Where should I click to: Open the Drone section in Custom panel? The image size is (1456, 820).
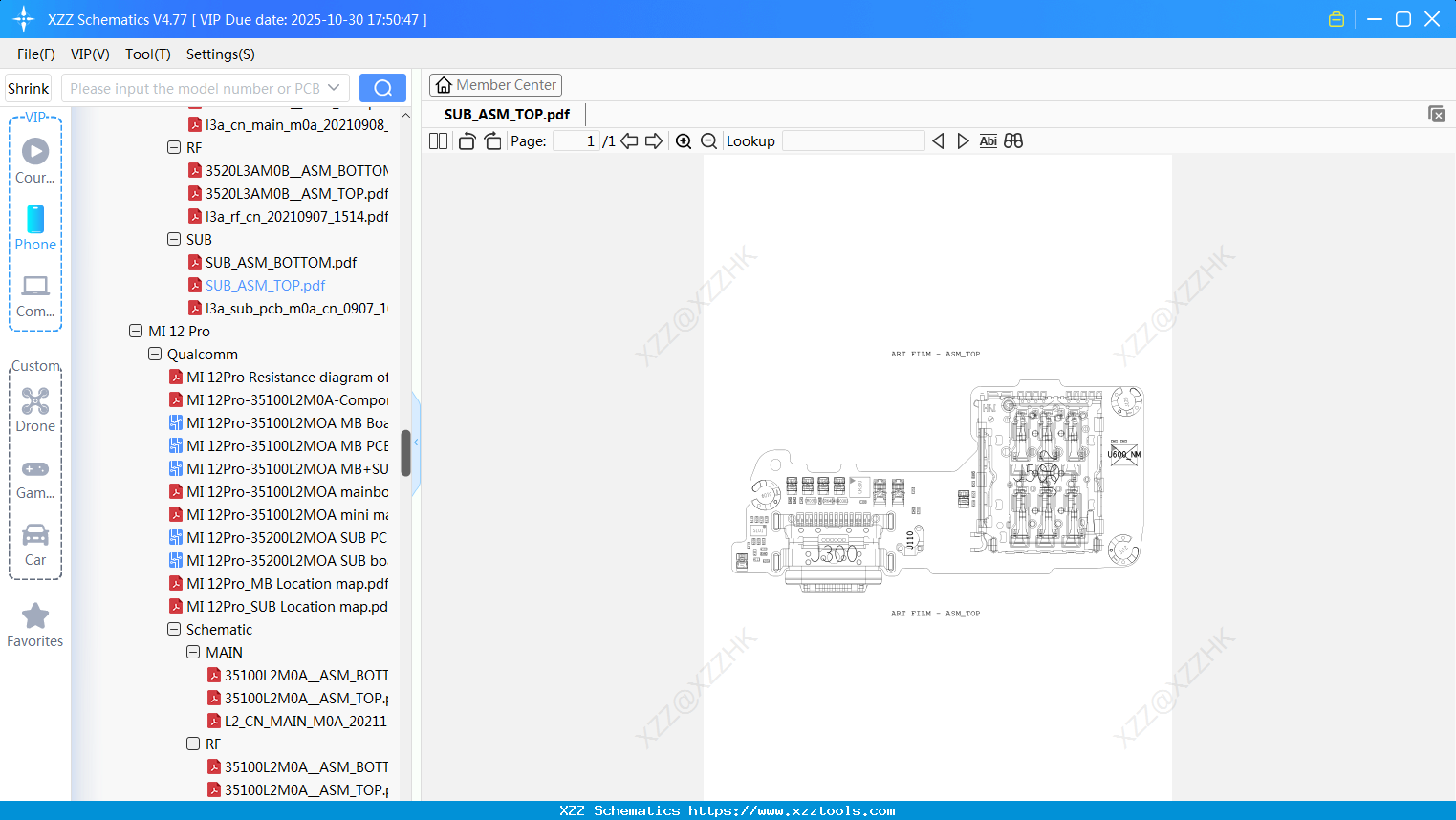pyautogui.click(x=34, y=410)
